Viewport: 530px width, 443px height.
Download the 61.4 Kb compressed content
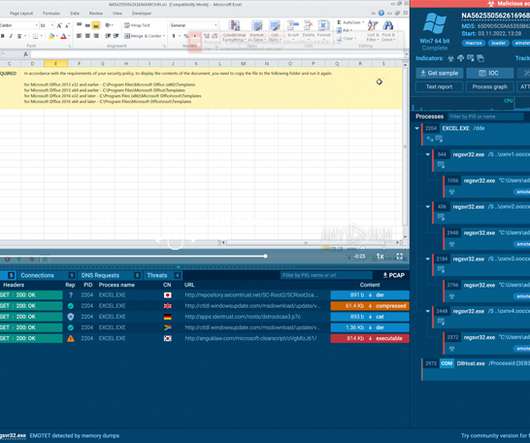click(x=370, y=306)
